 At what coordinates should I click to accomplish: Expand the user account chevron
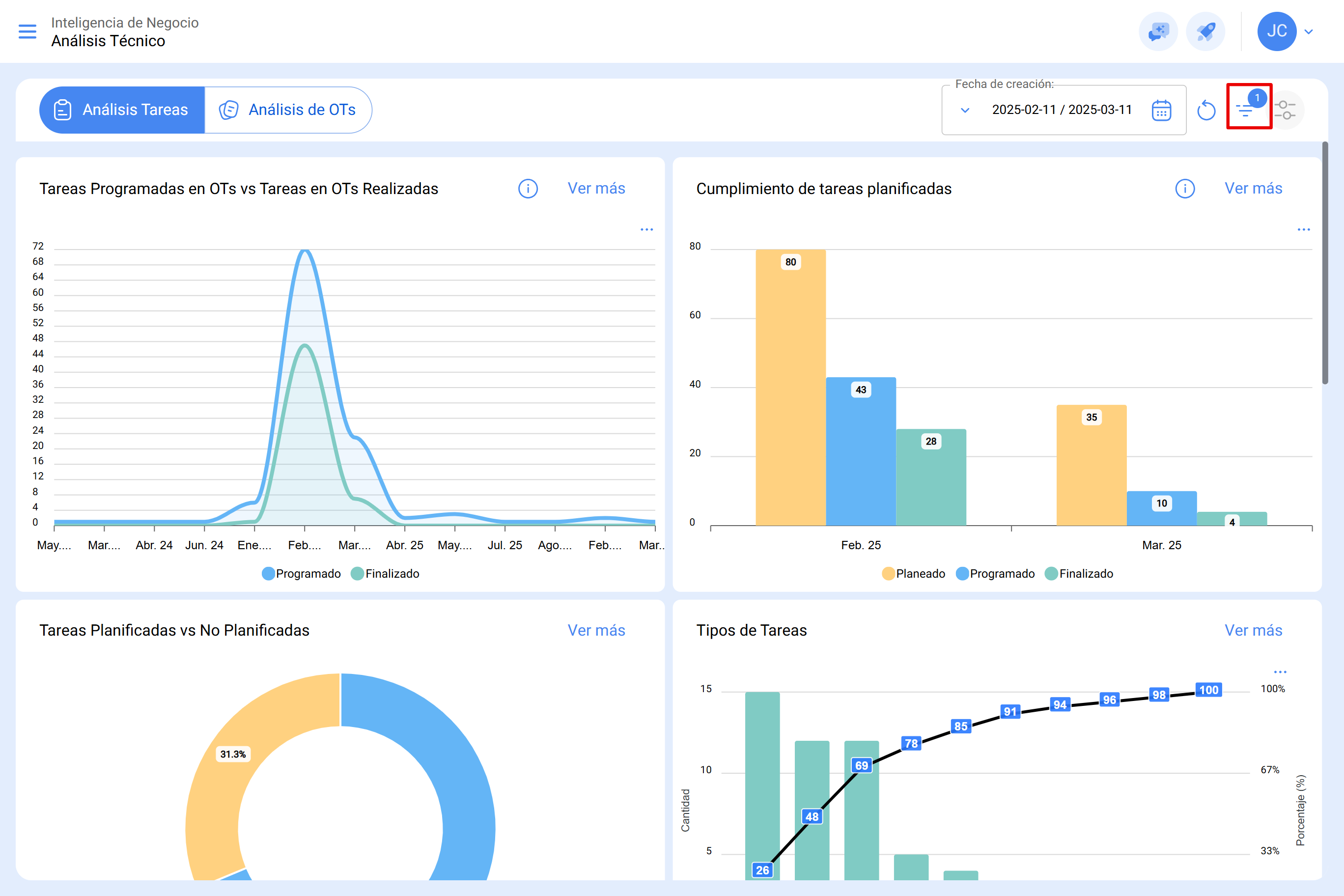(1309, 31)
